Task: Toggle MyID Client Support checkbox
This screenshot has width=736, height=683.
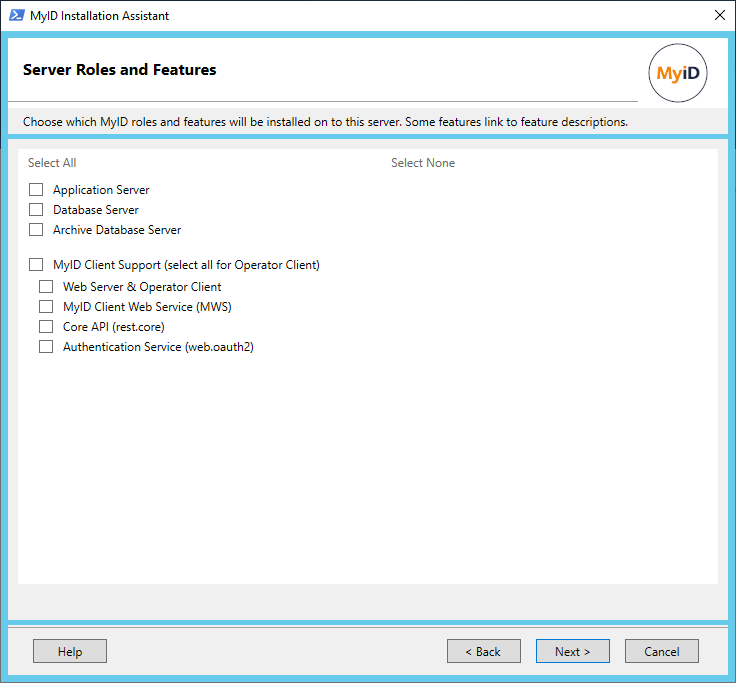Action: coord(36,265)
